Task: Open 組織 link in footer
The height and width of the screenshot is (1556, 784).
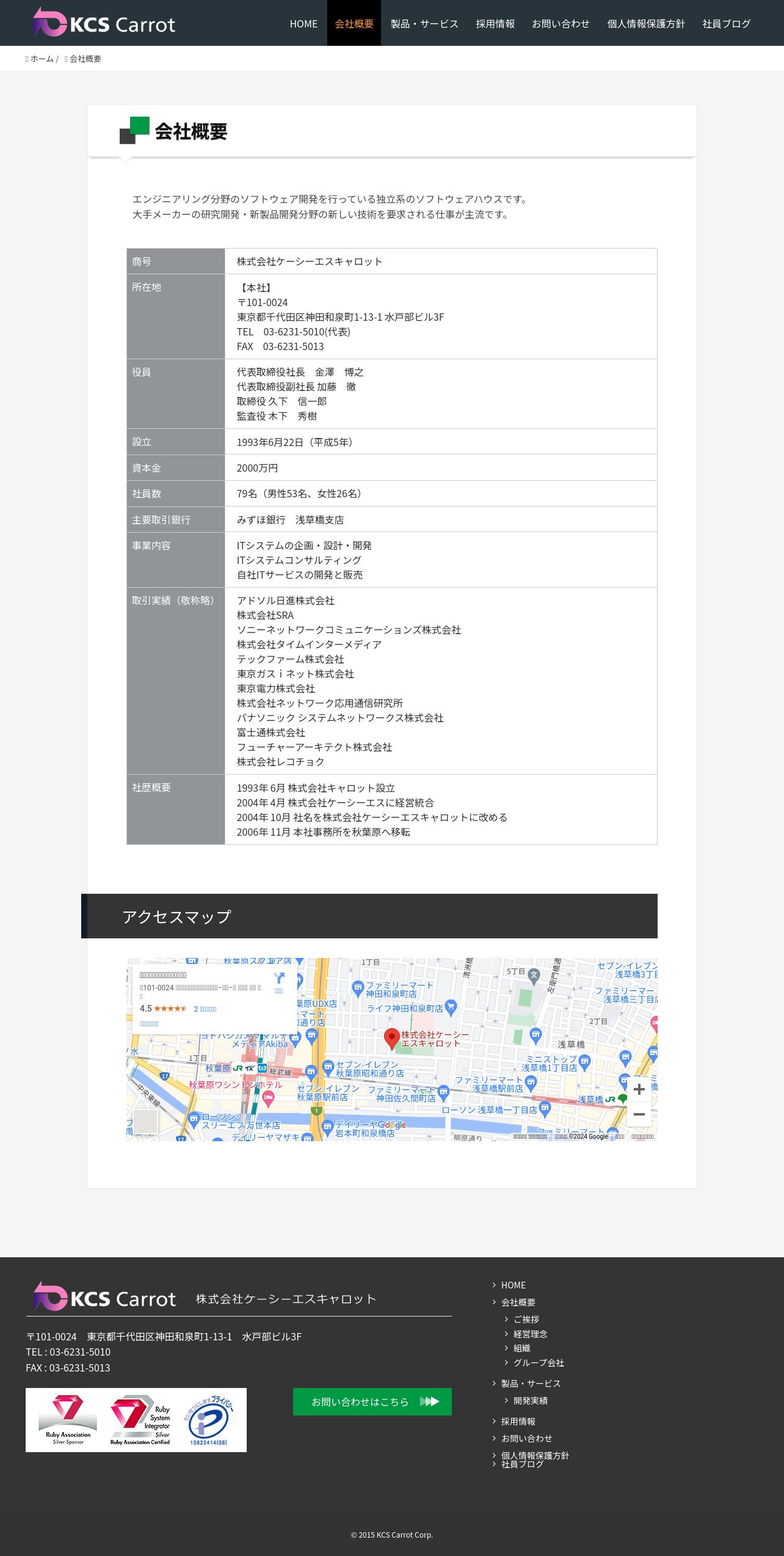Action: [x=522, y=1348]
